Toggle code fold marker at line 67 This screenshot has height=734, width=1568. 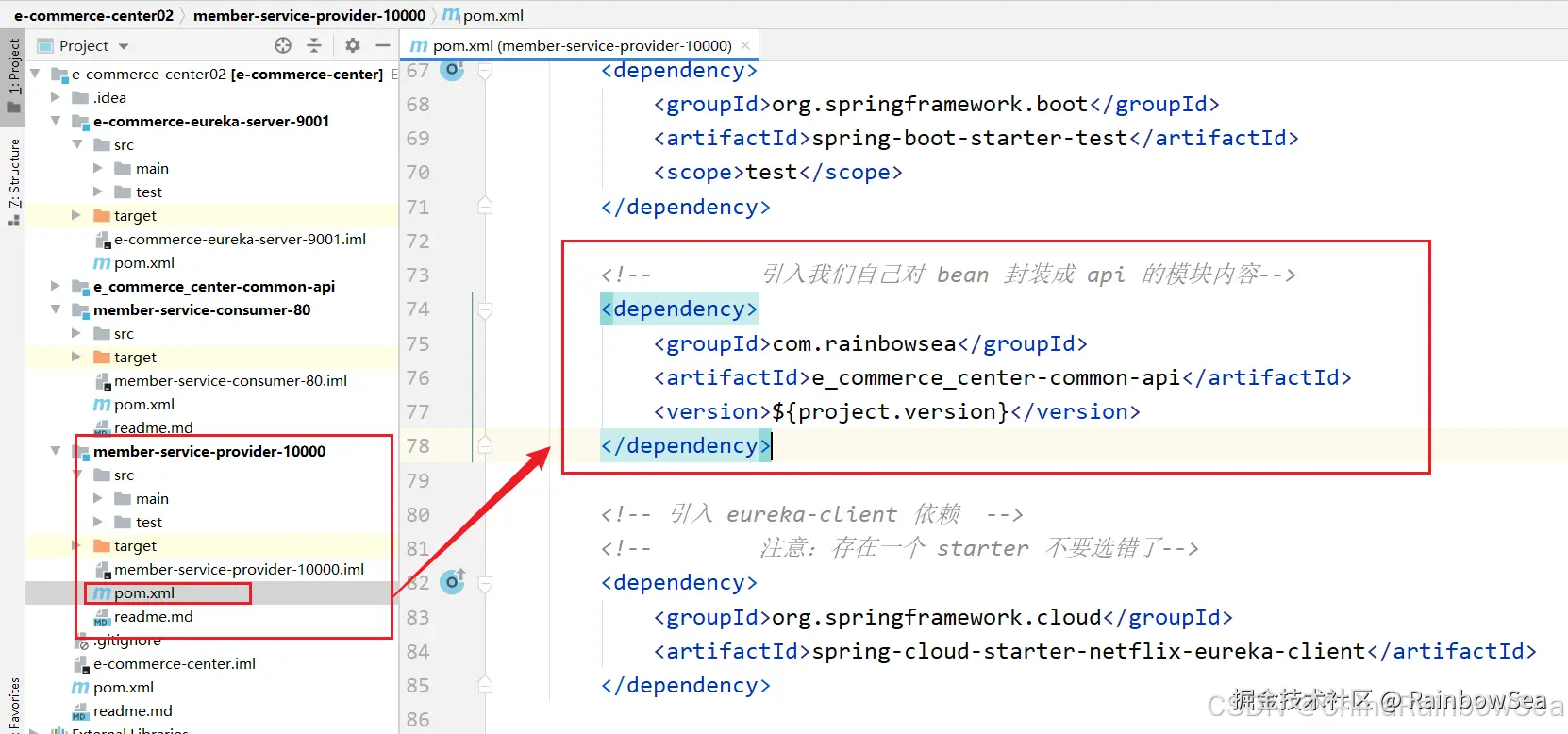[485, 70]
